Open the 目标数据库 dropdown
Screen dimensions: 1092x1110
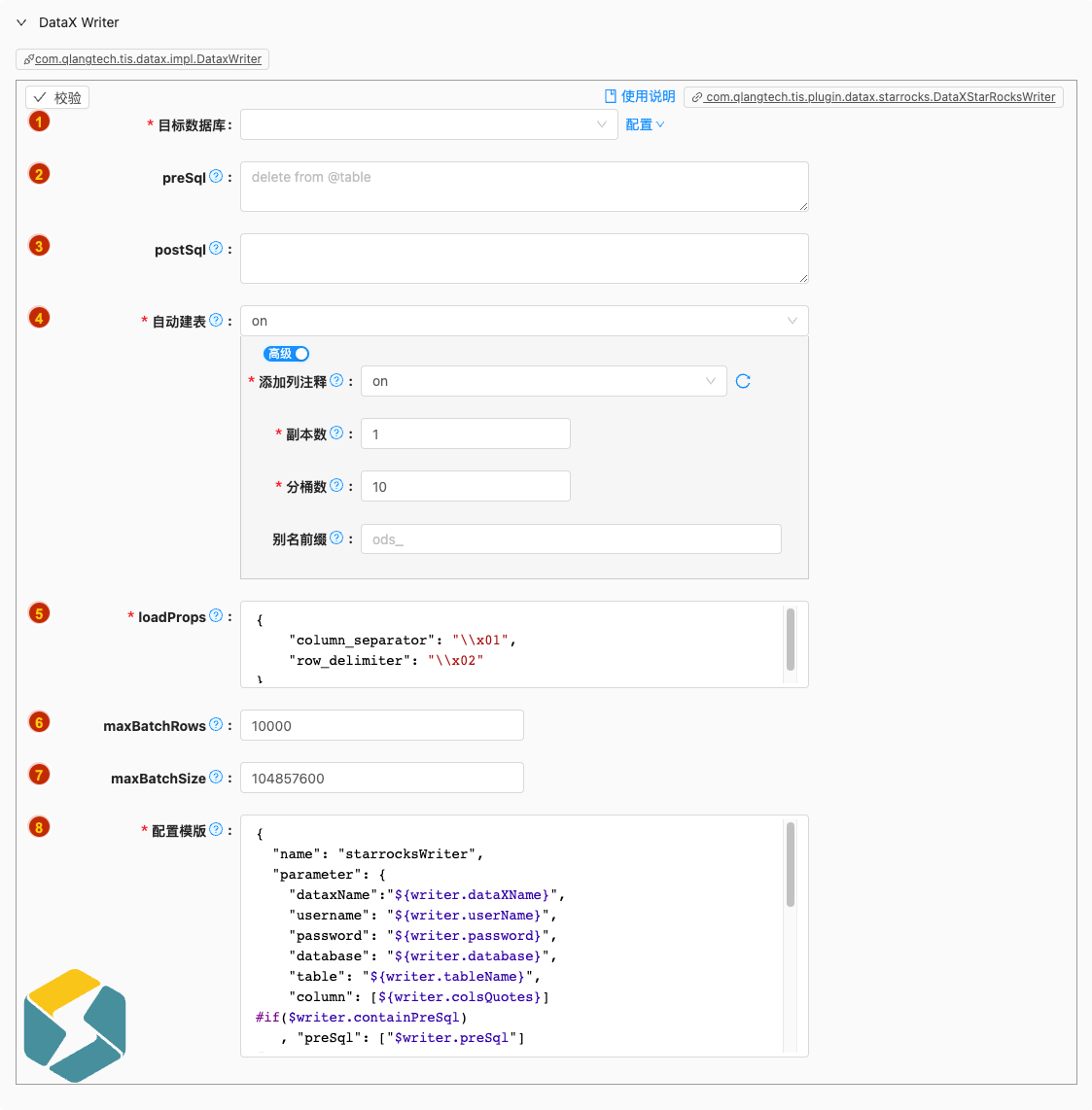[428, 124]
